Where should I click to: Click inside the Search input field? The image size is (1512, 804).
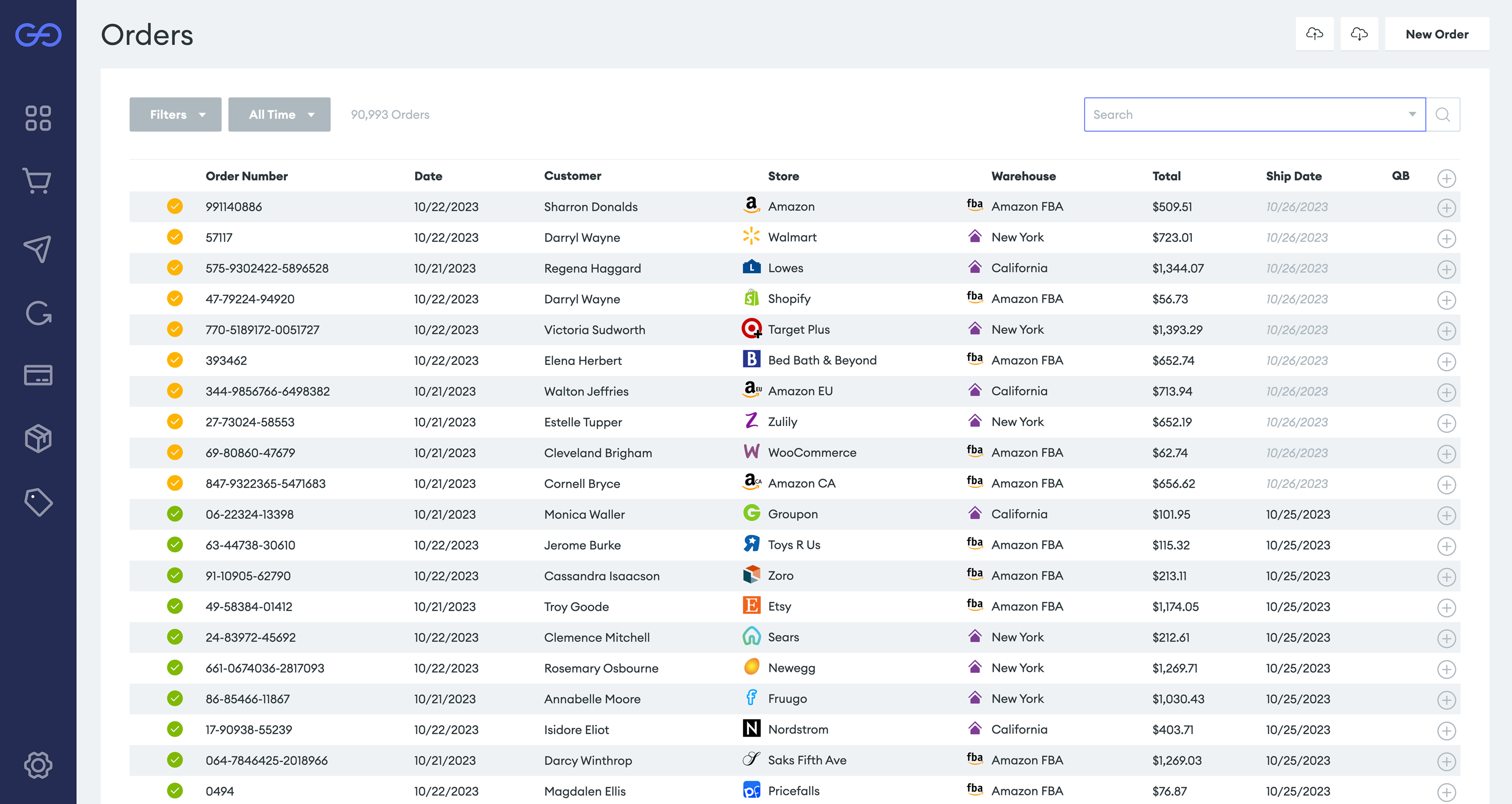click(1233, 114)
